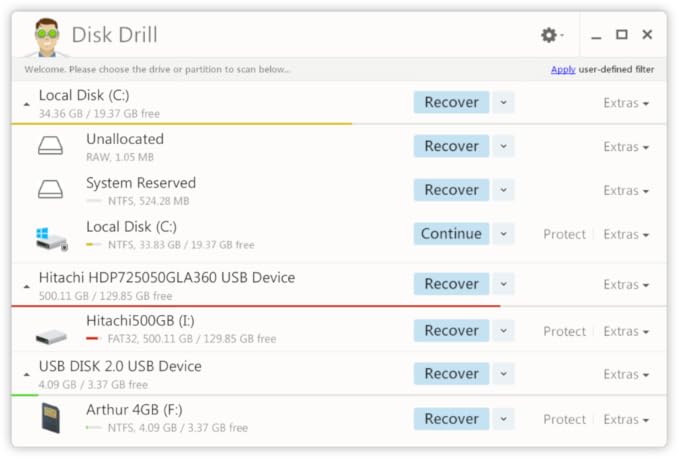Click the Arthur 4GB (F:) SD card icon
679x459 pixels.
(50, 418)
